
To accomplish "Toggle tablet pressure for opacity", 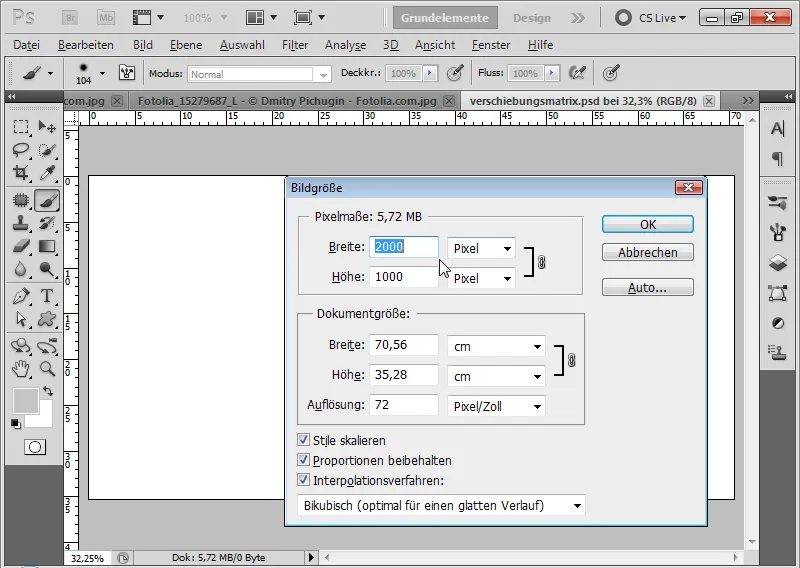I will 455,73.
